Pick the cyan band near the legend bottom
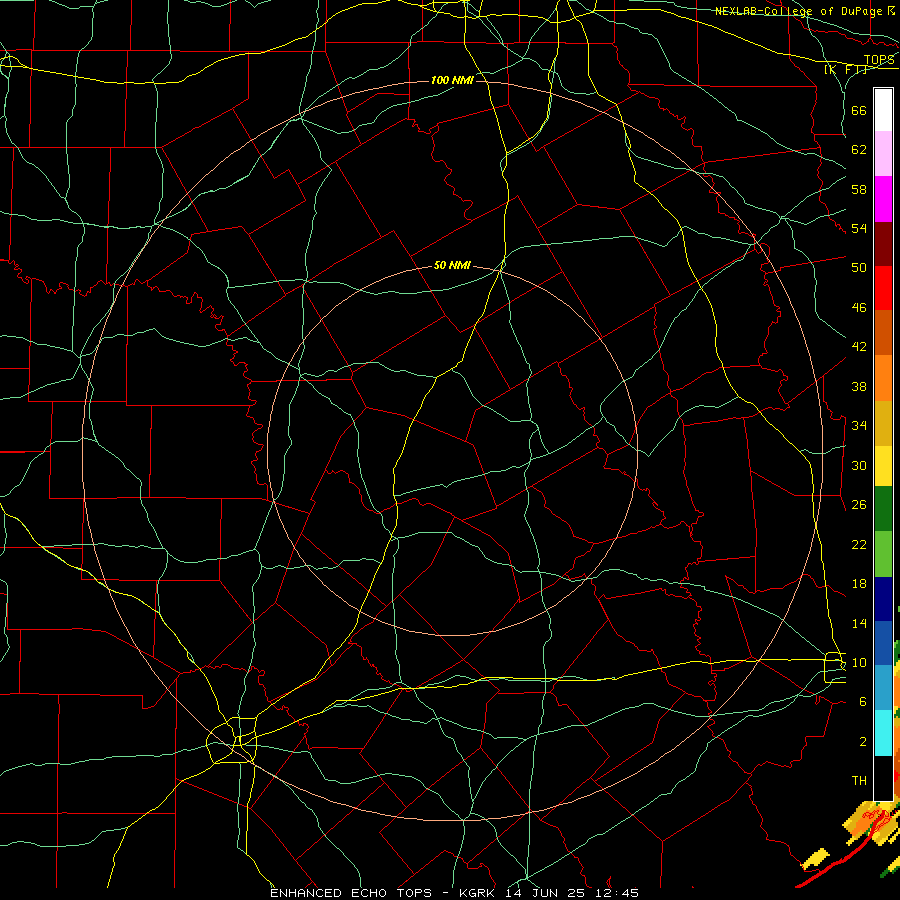900x900 pixels. (883, 733)
